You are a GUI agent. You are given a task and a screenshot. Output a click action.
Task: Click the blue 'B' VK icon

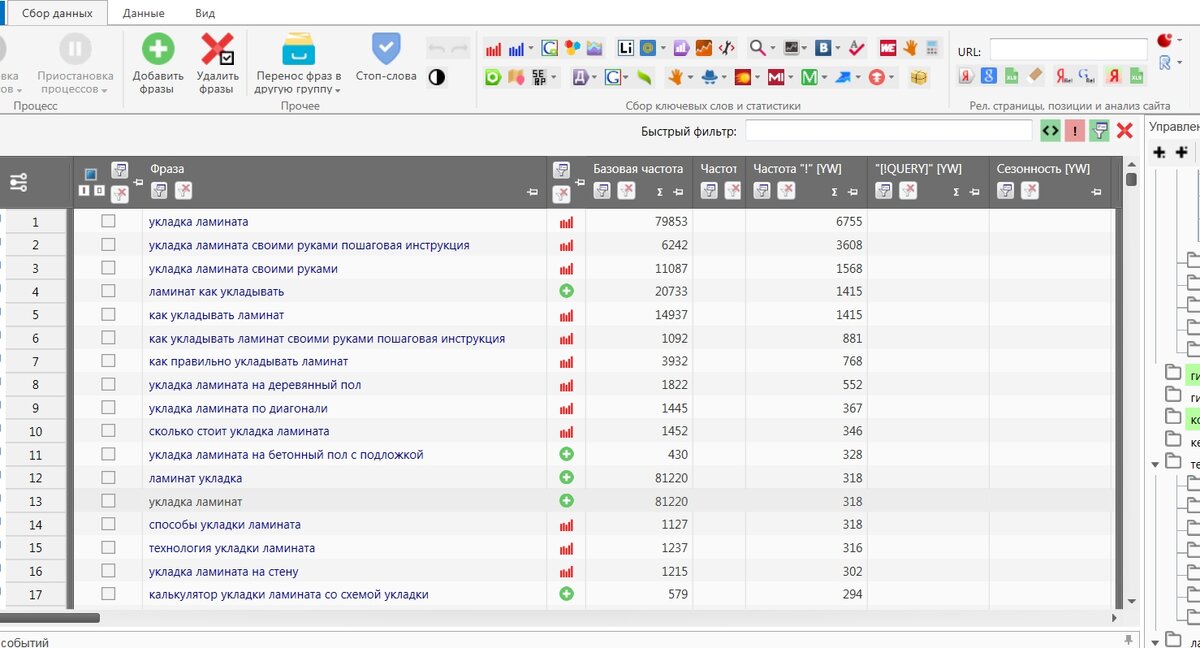[824, 48]
